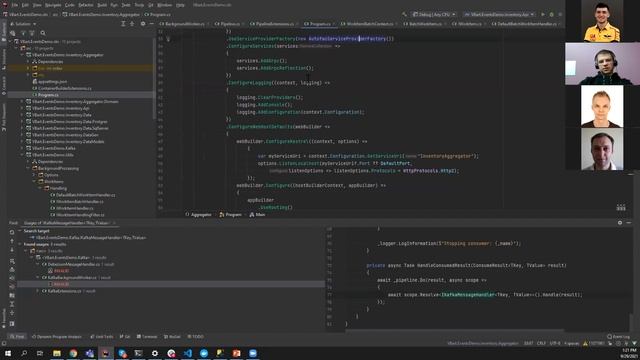The height and width of the screenshot is (360, 640).
Task: Collapse the Found usages group
Action: pyautogui.click(x=20, y=244)
